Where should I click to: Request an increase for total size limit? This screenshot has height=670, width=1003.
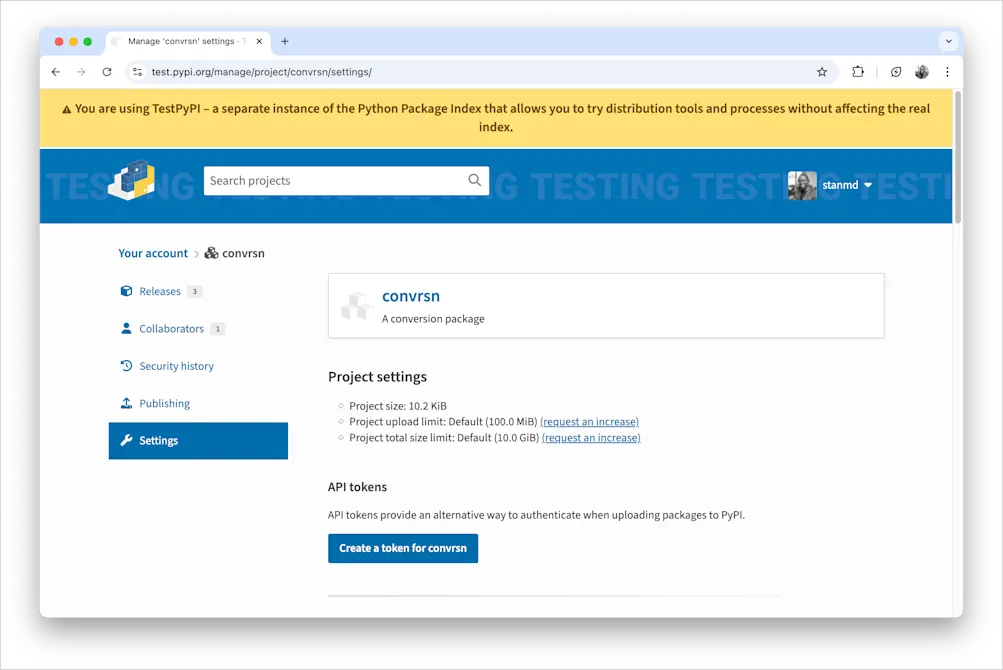(591, 438)
